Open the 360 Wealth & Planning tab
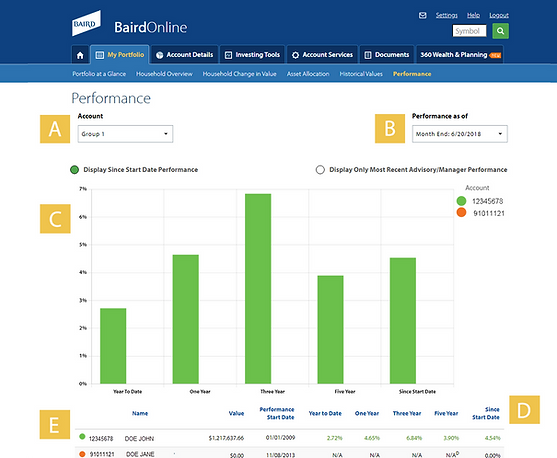 coord(460,55)
